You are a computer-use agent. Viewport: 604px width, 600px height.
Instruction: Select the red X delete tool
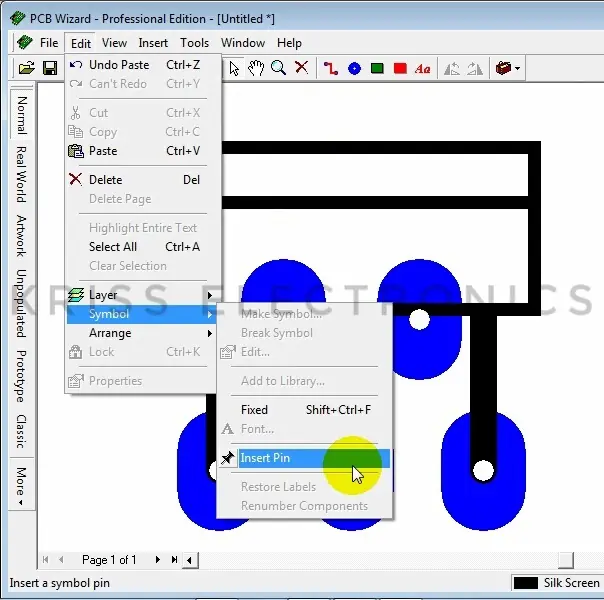point(301,67)
